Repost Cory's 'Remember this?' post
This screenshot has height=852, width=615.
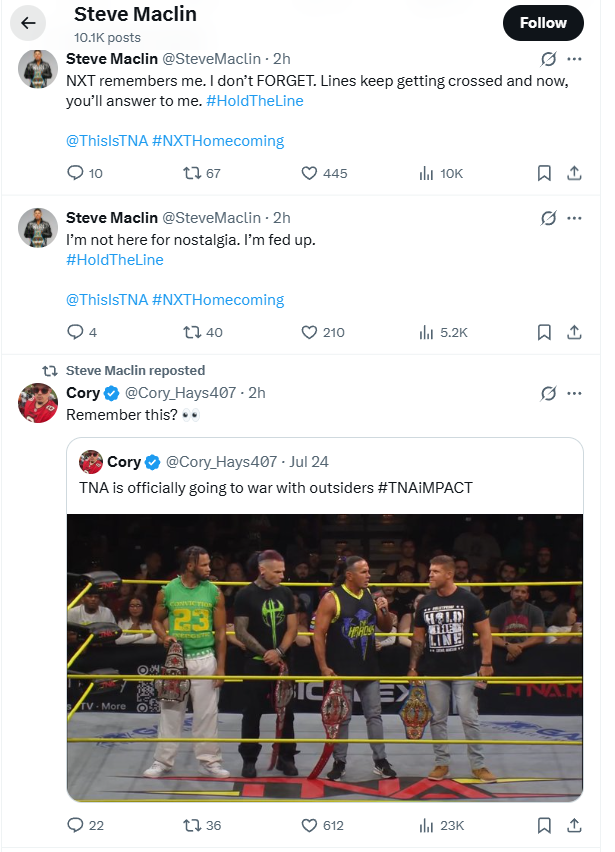click(x=190, y=825)
